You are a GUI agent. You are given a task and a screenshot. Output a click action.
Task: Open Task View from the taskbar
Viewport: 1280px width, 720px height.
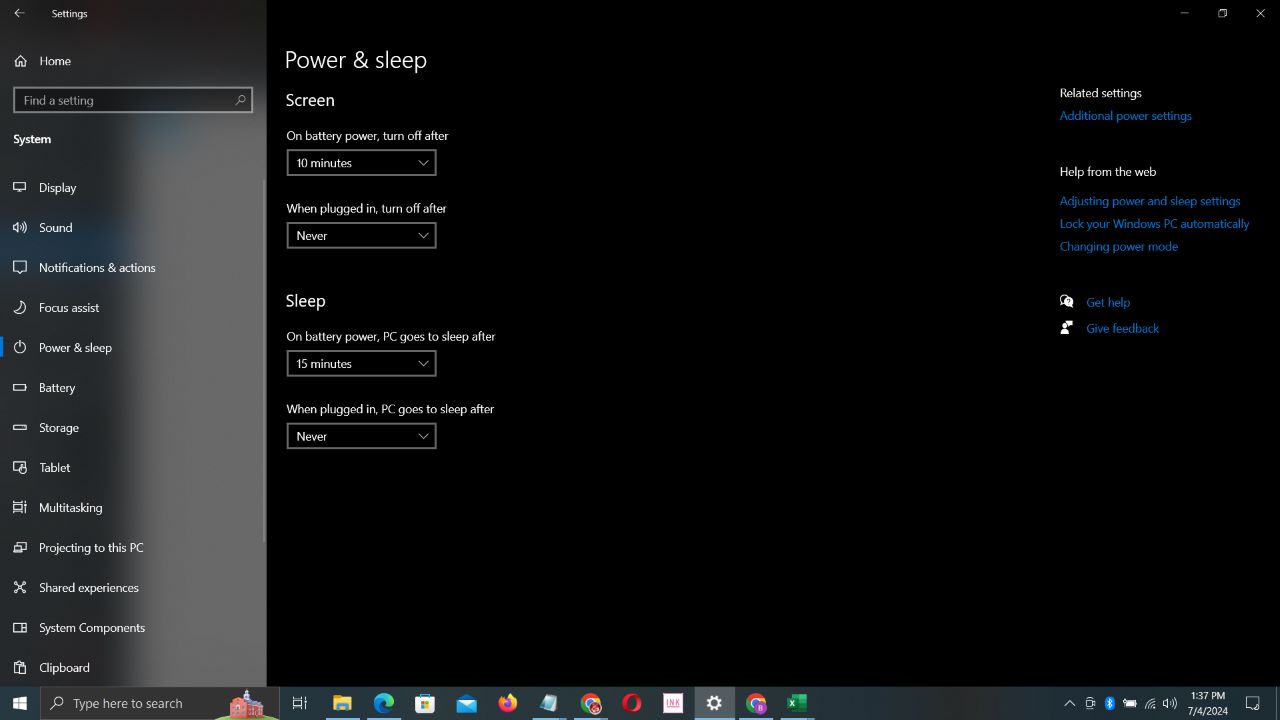point(299,703)
